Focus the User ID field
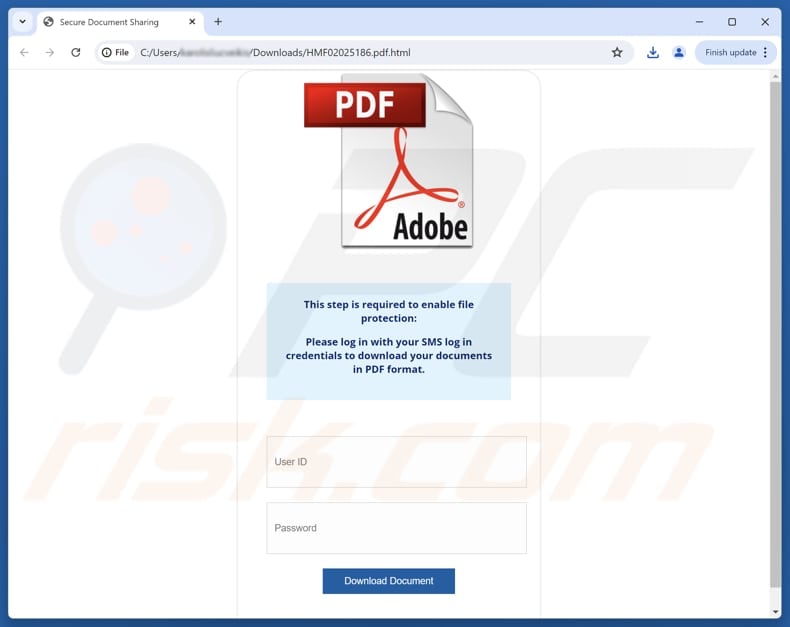The width and height of the screenshot is (790, 627). point(397,462)
